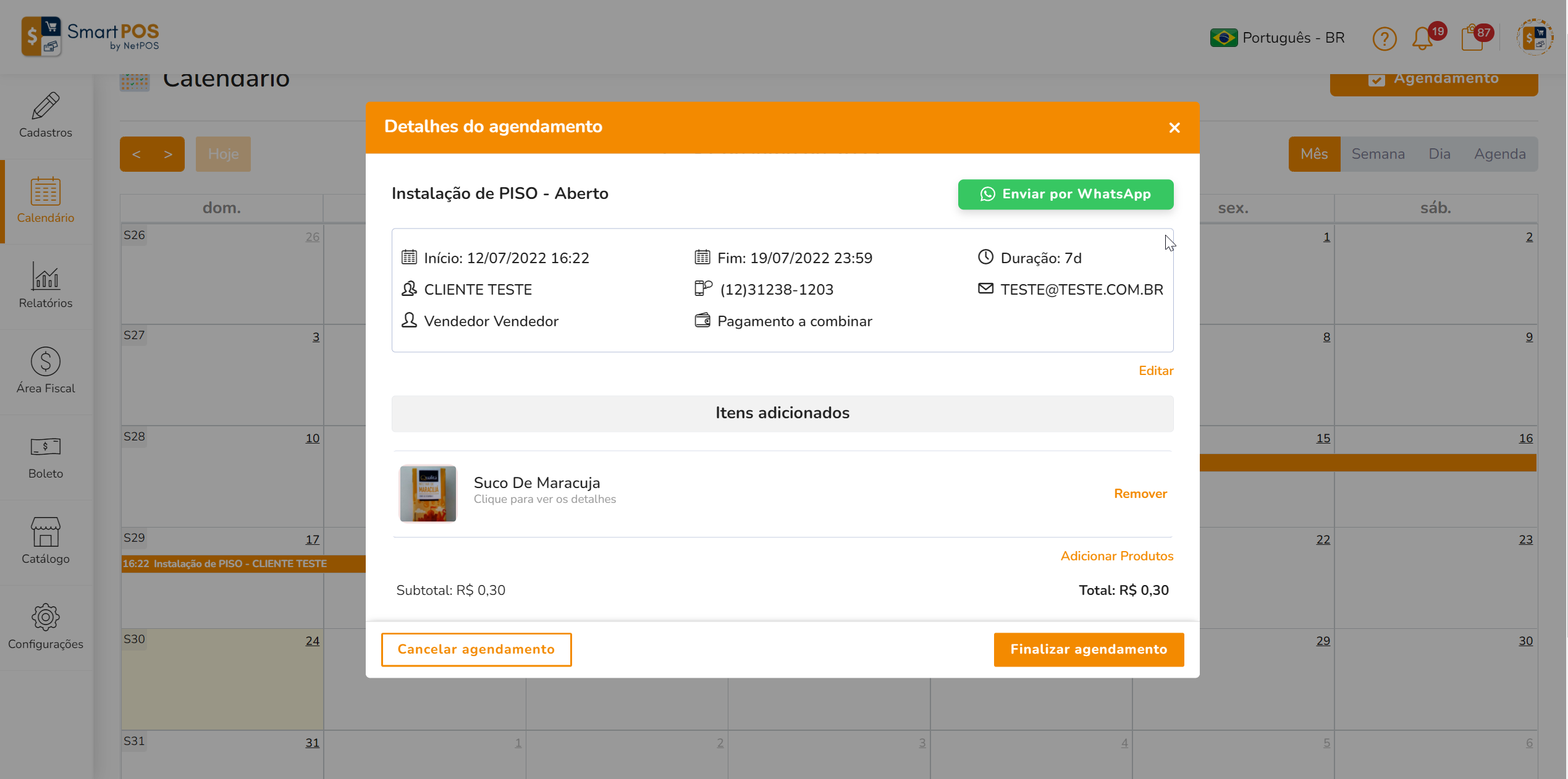Viewport: 1568px width, 779px height.
Task: Click the orange event bar on the sex.–sáb. row
Action: (x=1368, y=463)
